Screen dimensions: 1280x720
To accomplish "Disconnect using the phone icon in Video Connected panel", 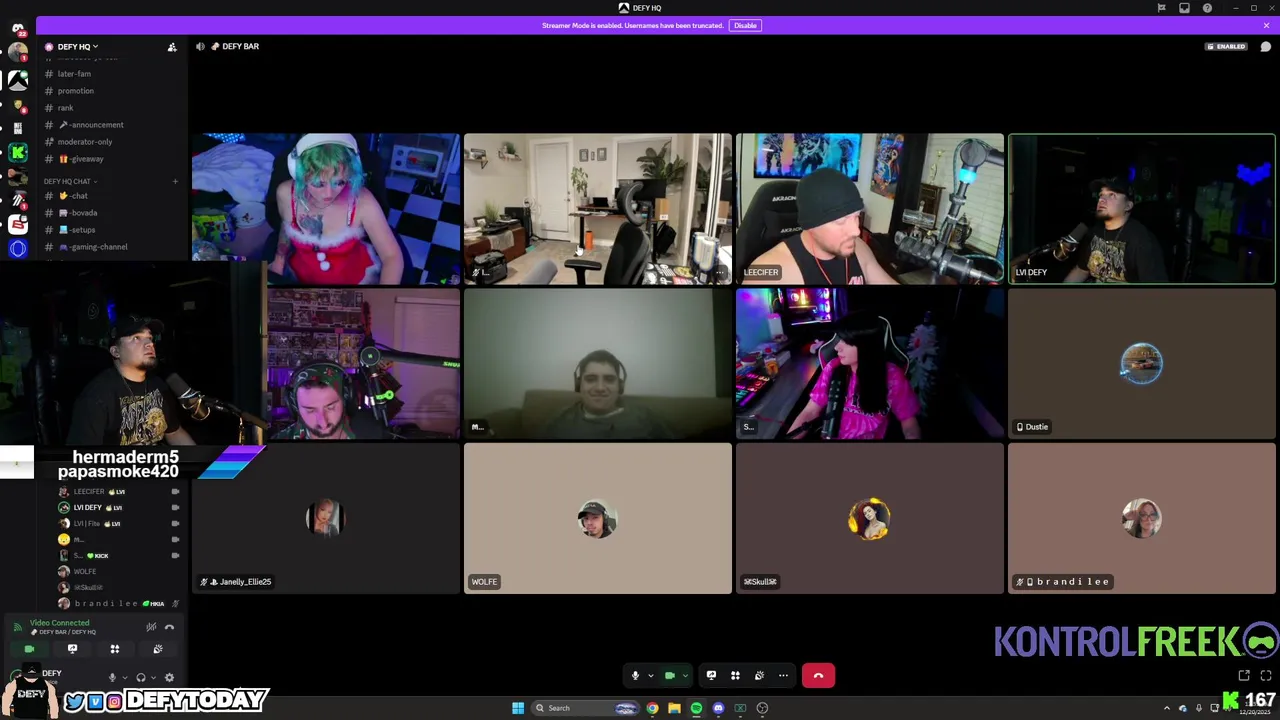I will coord(169,627).
